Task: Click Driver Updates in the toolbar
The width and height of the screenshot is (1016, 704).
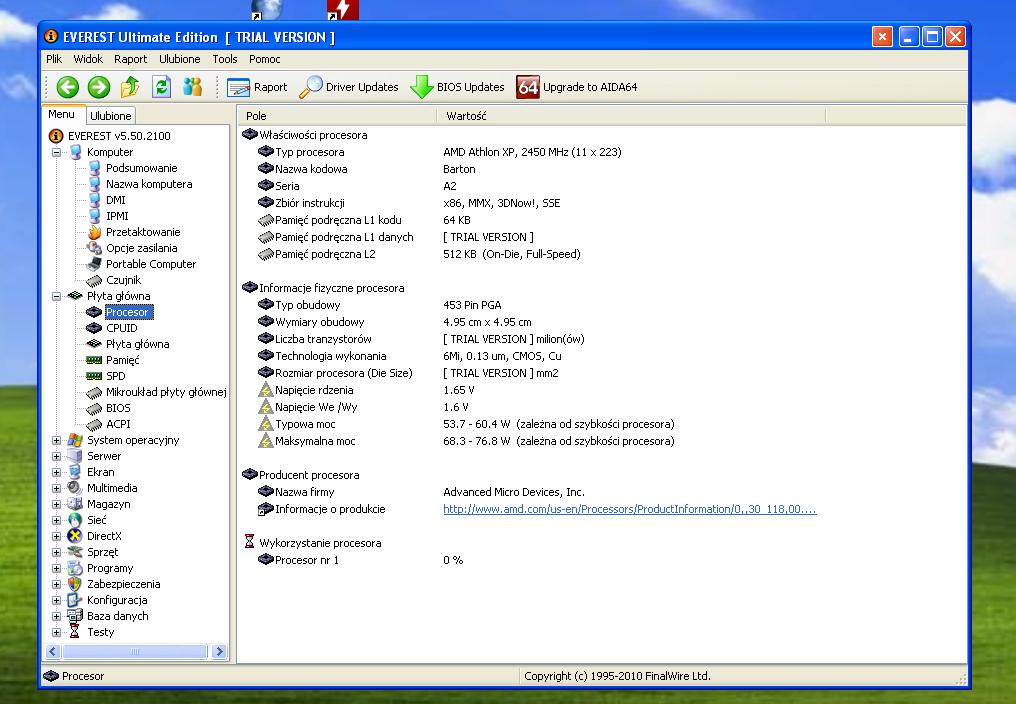Action: pos(349,87)
